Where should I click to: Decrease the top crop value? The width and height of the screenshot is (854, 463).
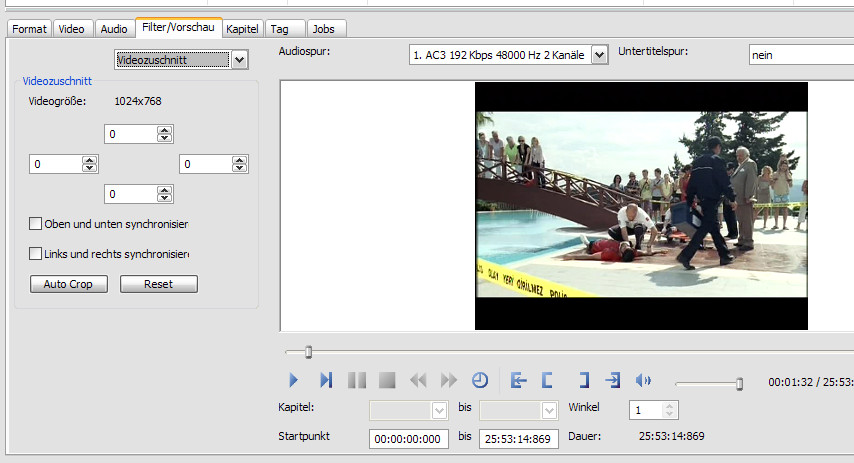[164, 138]
